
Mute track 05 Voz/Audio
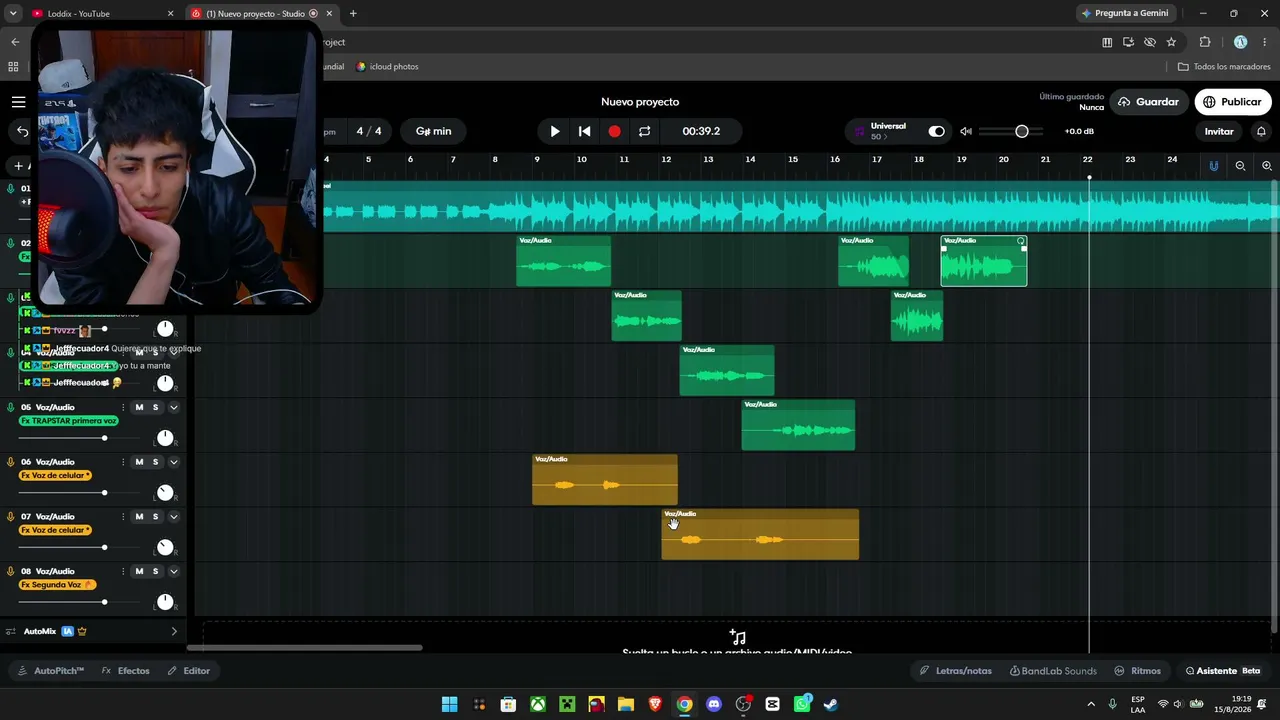(x=139, y=407)
